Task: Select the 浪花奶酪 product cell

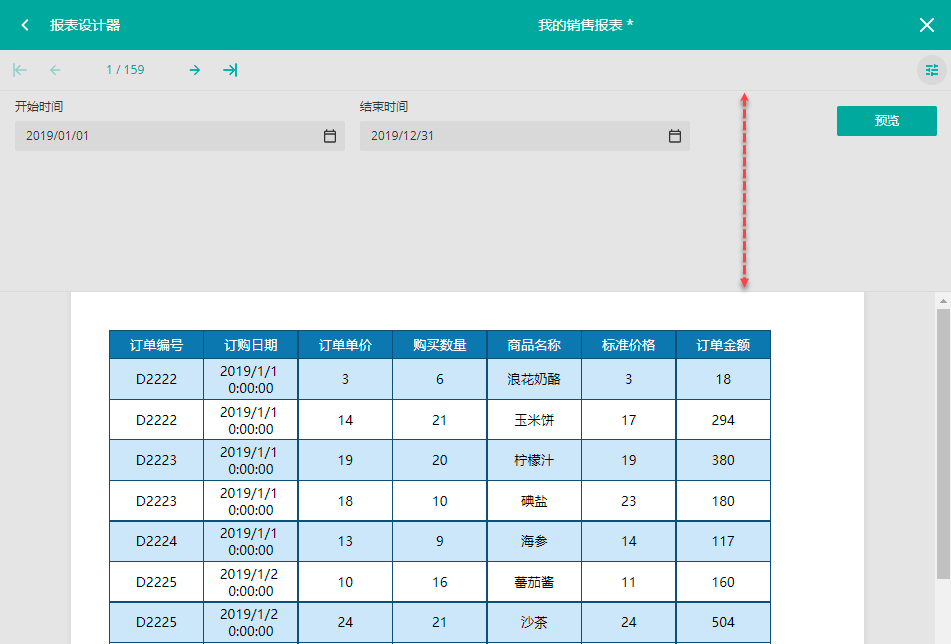Action: 534,379
